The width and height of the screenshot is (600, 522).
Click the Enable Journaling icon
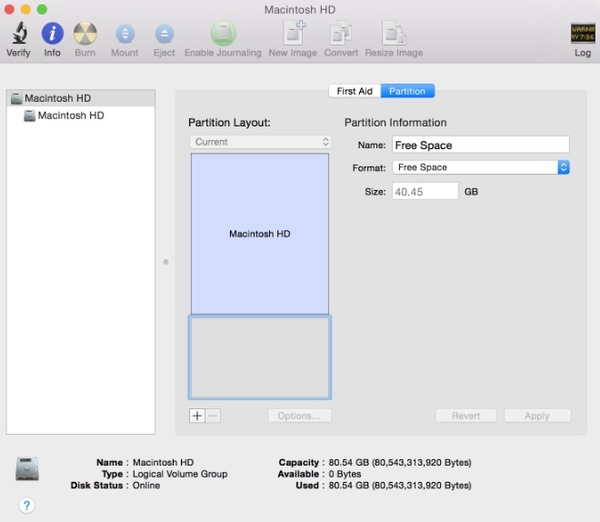(x=223, y=33)
